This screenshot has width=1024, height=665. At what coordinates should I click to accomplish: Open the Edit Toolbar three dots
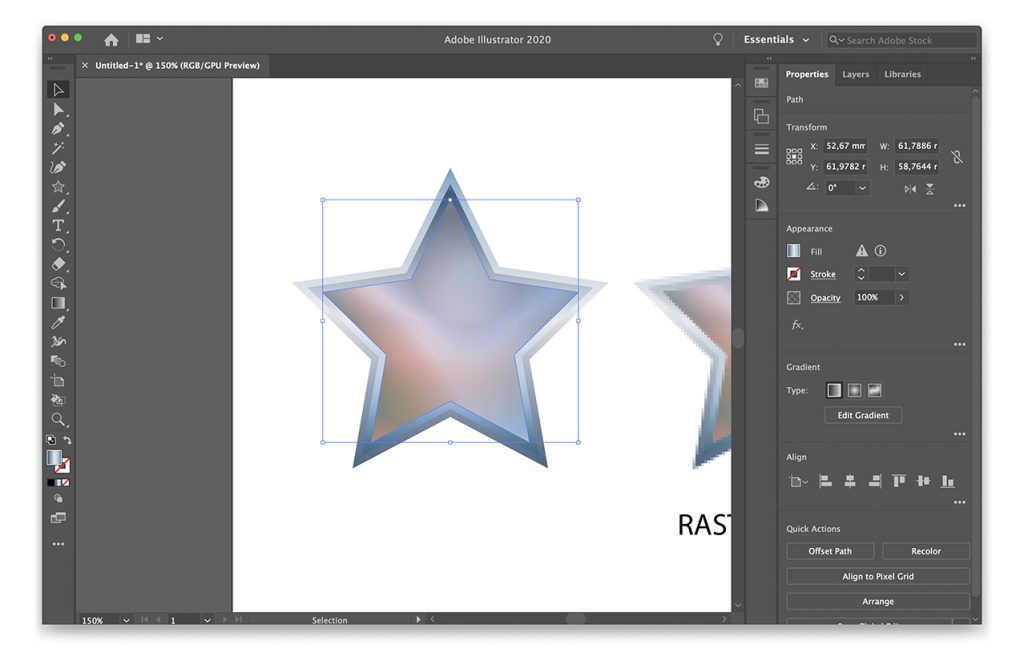pos(58,543)
